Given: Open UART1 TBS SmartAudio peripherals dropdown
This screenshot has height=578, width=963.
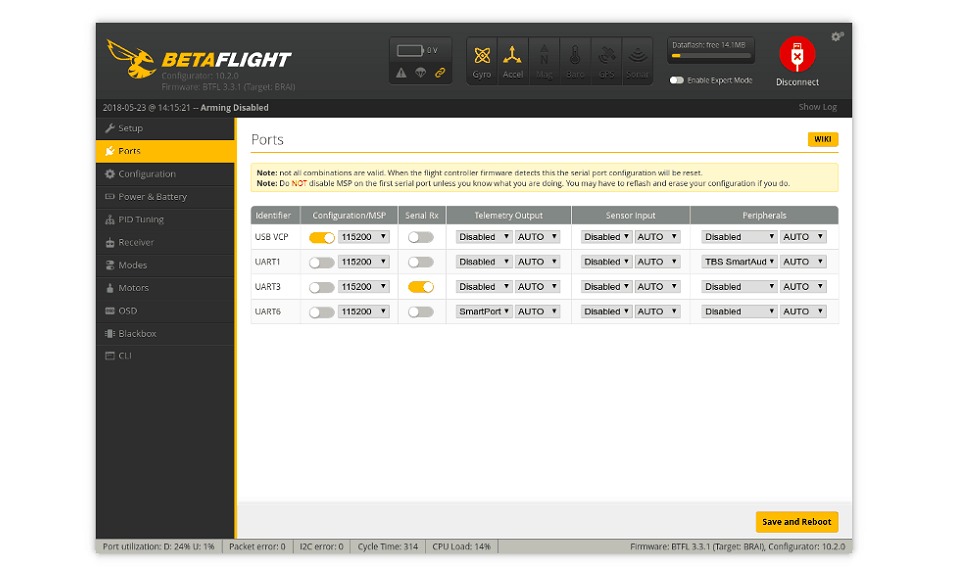Looking at the screenshot, I should coord(739,262).
